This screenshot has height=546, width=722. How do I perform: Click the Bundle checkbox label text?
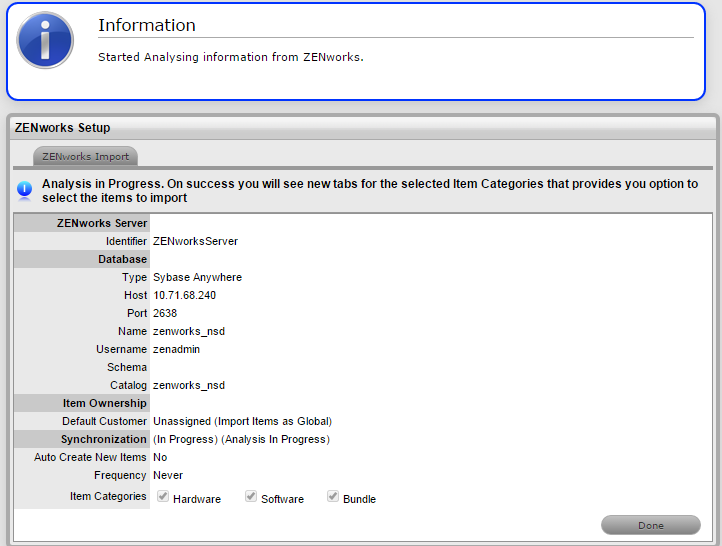(360, 499)
